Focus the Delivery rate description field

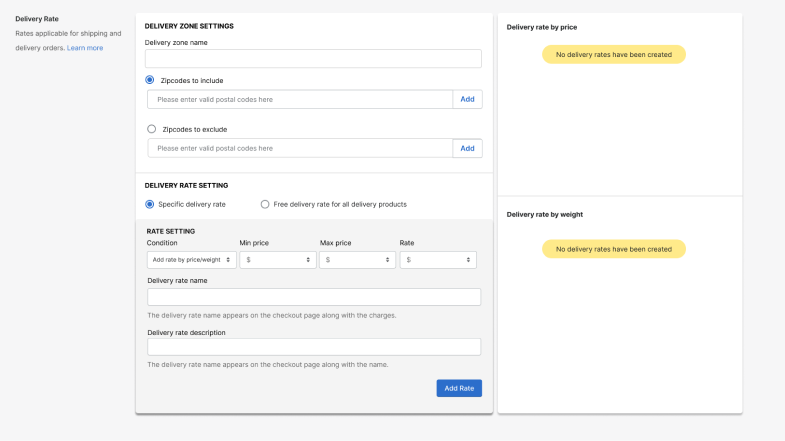coord(314,347)
